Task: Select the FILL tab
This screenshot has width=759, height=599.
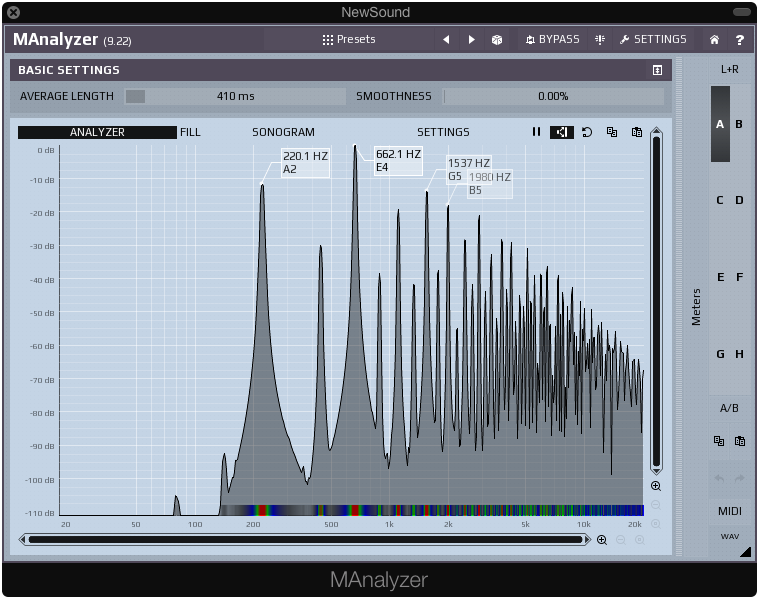Action: tap(190, 132)
